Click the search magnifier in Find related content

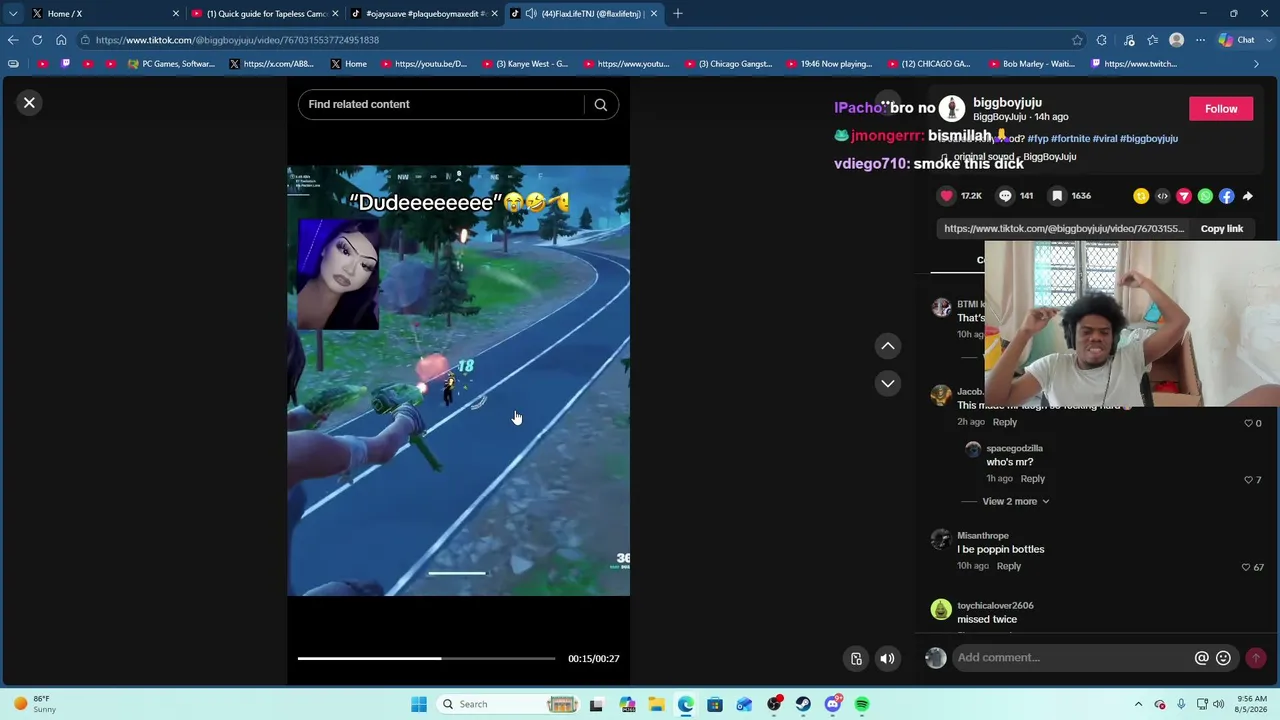[600, 104]
